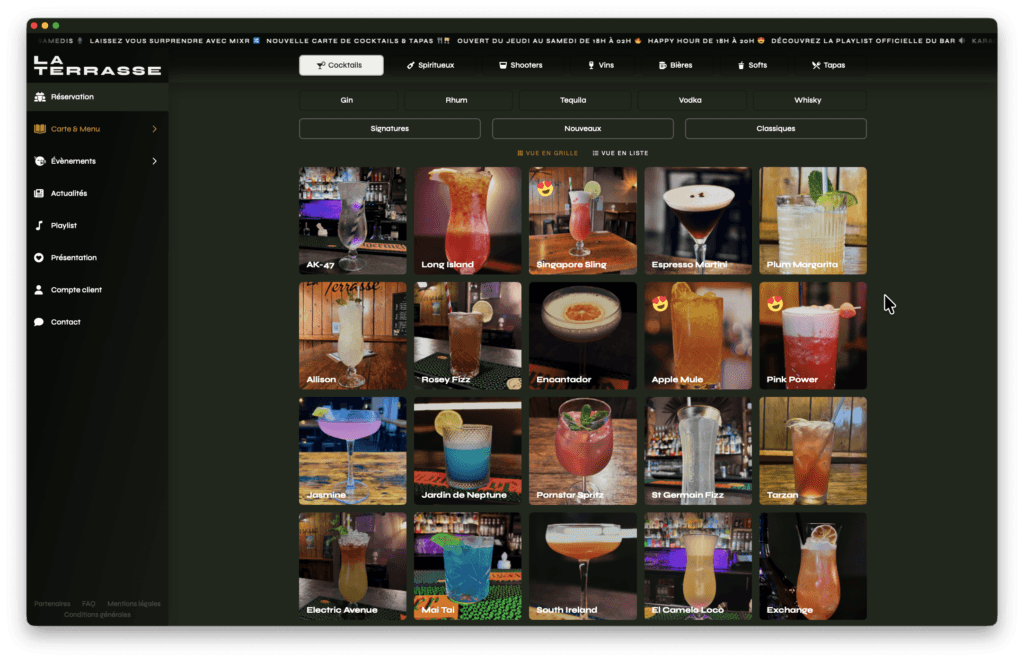The image size is (1024, 661).
Task: Click the cocktail glass icon on Cocktails tab
Action: 322,64
